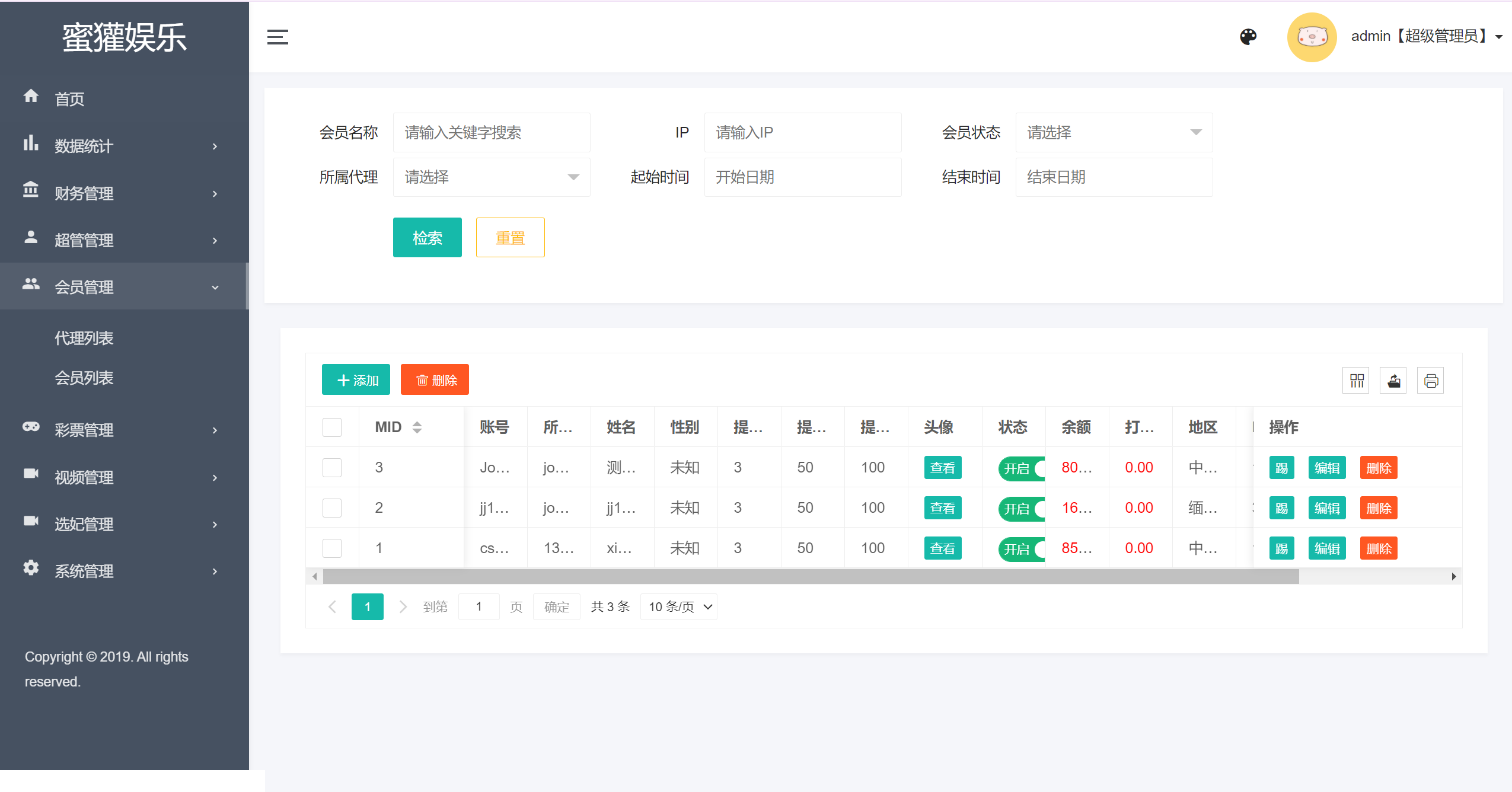Open the theme palette icon
The image size is (1512, 792).
pyautogui.click(x=1248, y=37)
